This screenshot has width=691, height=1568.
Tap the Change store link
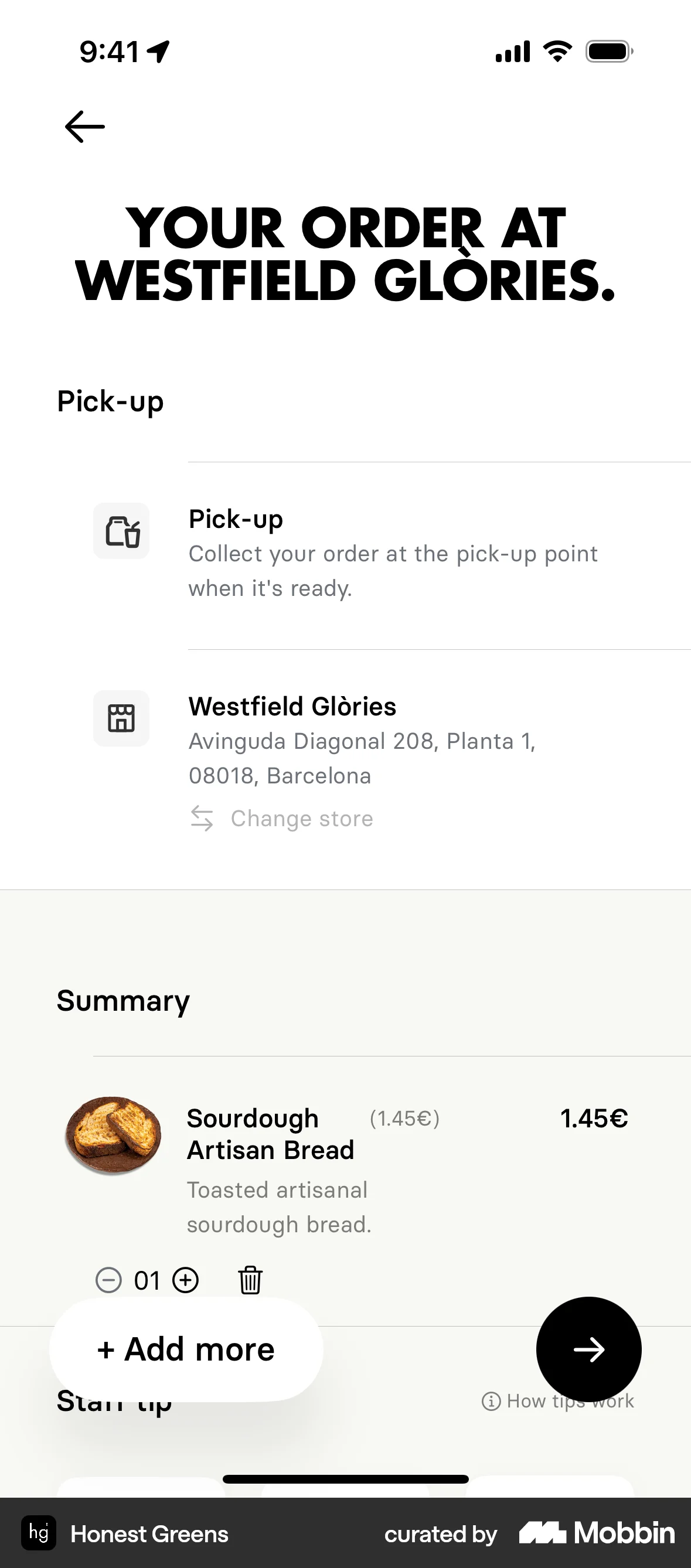click(301, 819)
